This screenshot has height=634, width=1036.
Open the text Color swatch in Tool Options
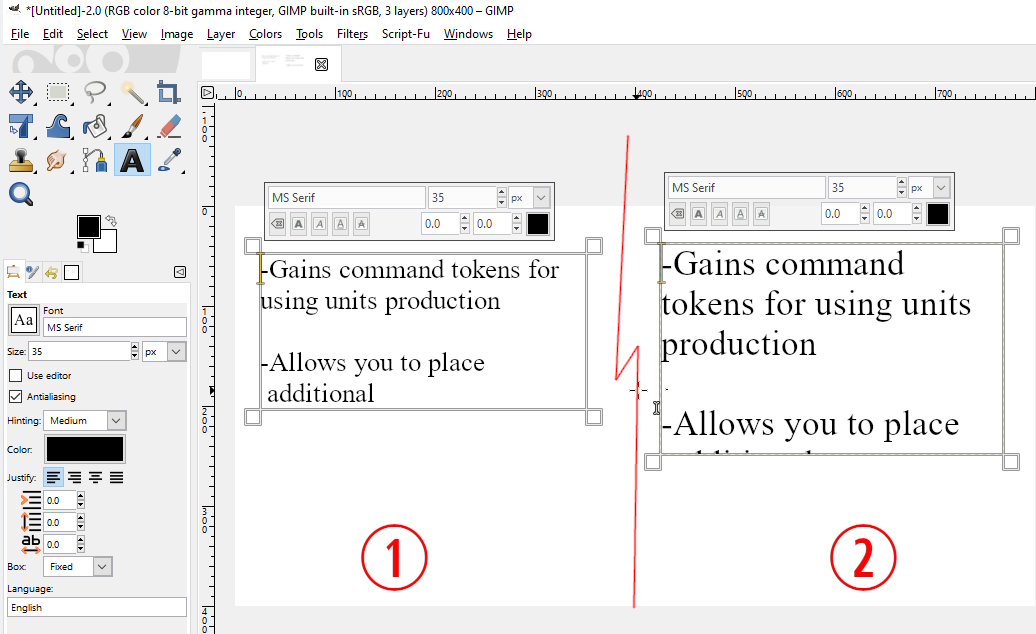(85, 449)
